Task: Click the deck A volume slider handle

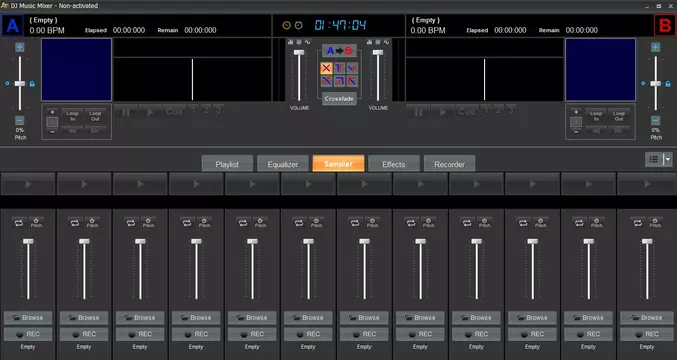Action: (299, 52)
